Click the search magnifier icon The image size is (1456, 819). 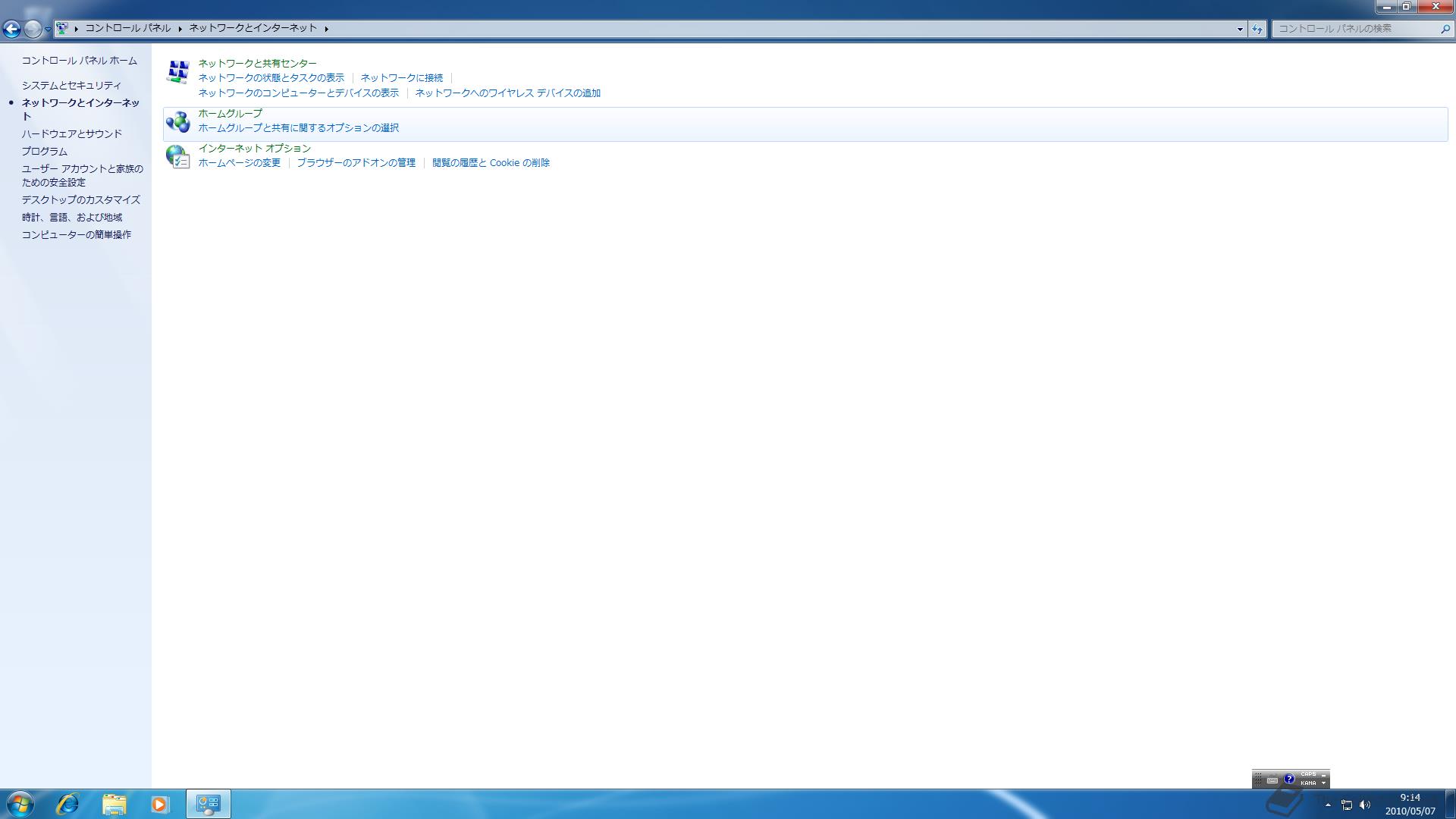1445,29
